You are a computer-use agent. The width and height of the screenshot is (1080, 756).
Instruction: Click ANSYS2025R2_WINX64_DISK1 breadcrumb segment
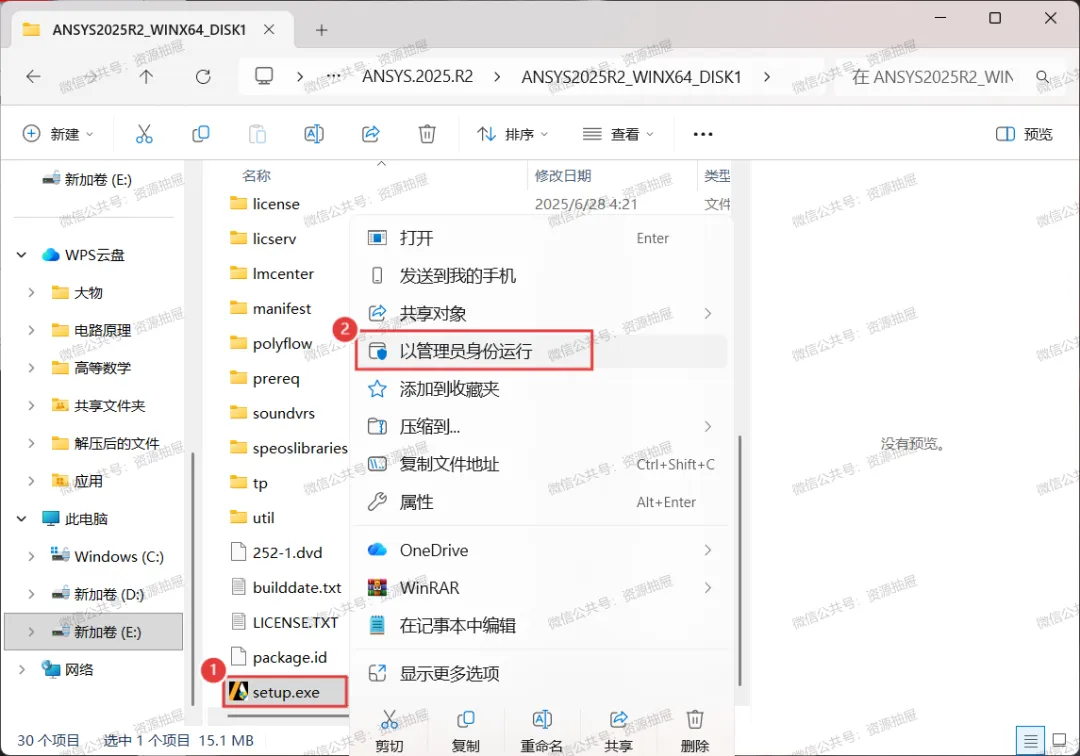tap(631, 76)
